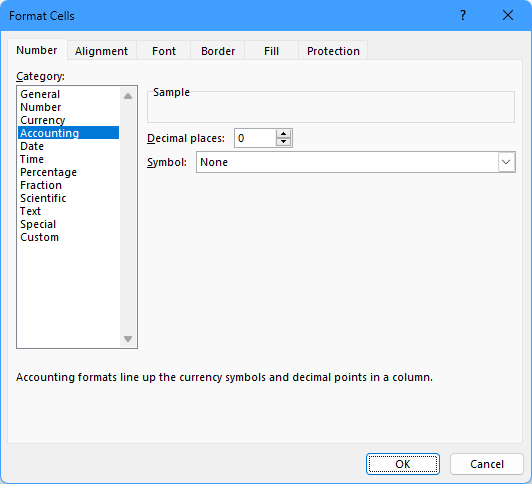
Task: Select the Fraction category
Action: click(68, 185)
